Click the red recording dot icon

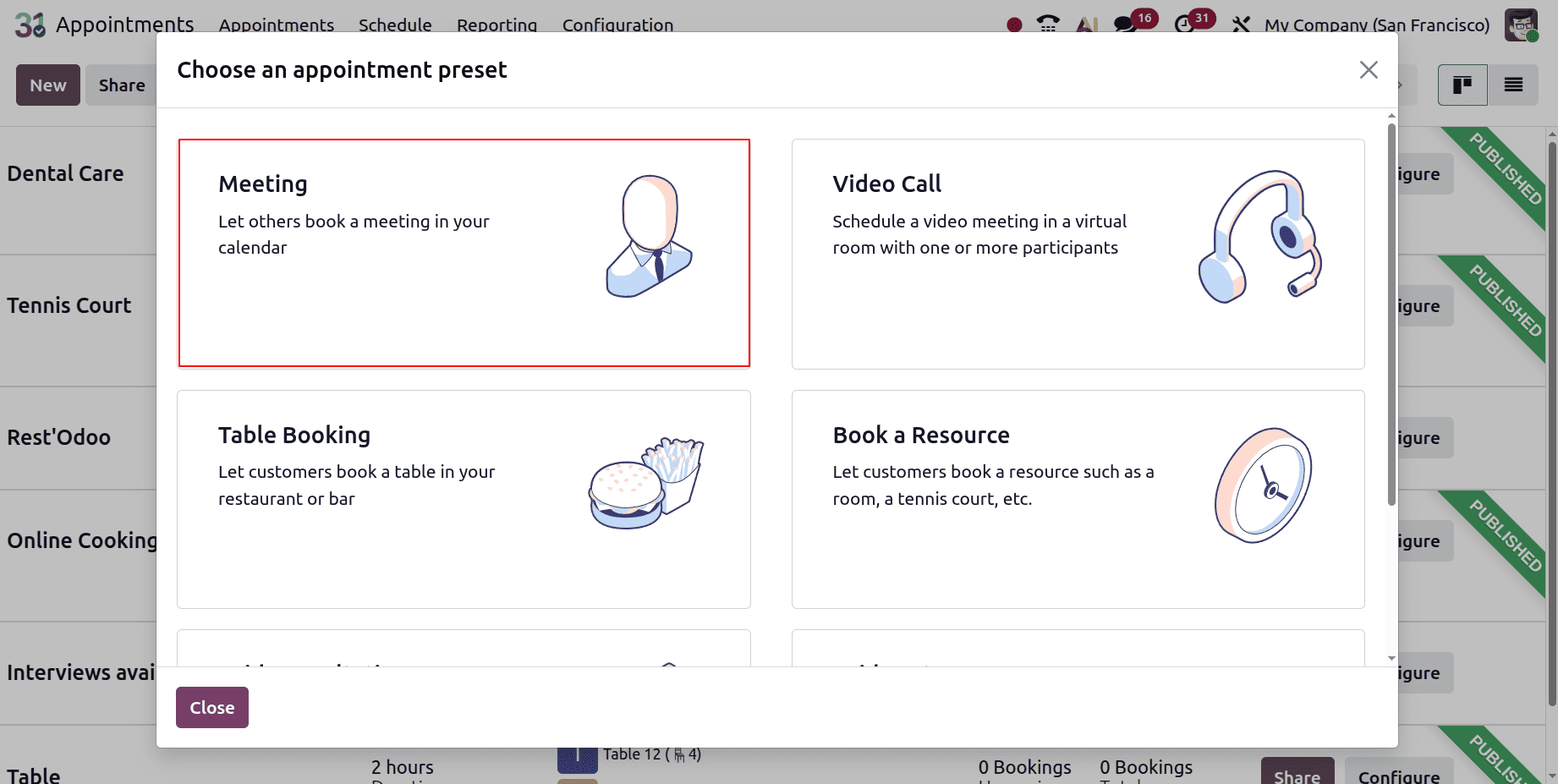[x=1014, y=25]
